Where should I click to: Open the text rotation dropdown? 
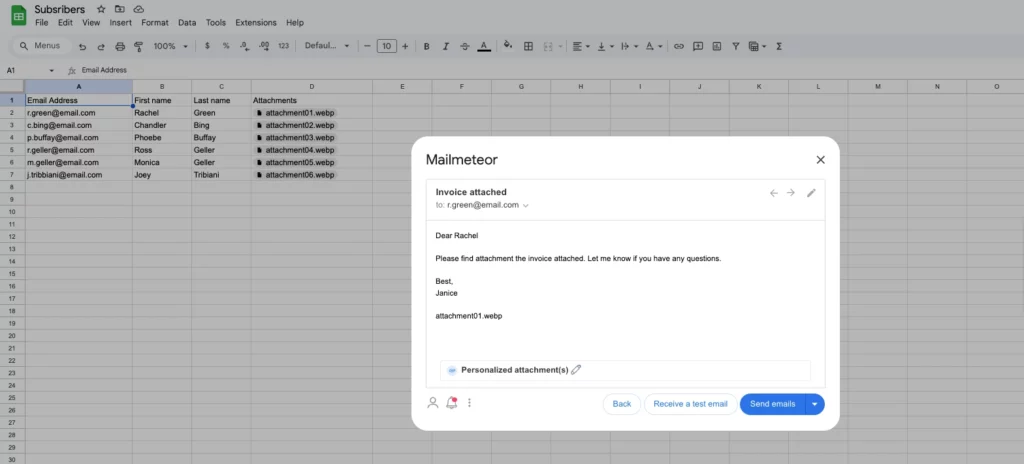tap(654, 46)
